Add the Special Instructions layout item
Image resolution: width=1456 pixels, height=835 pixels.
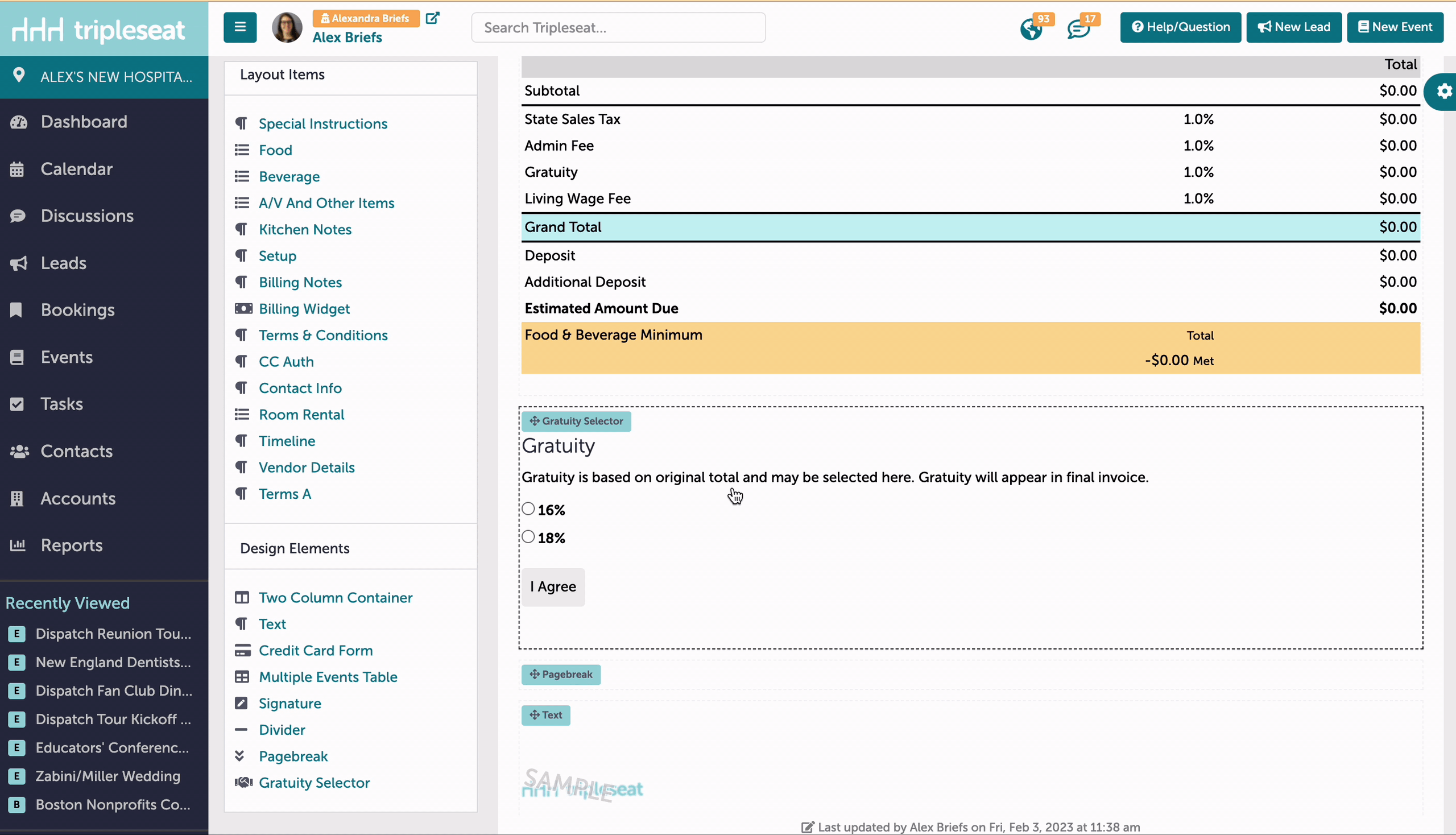tap(323, 123)
